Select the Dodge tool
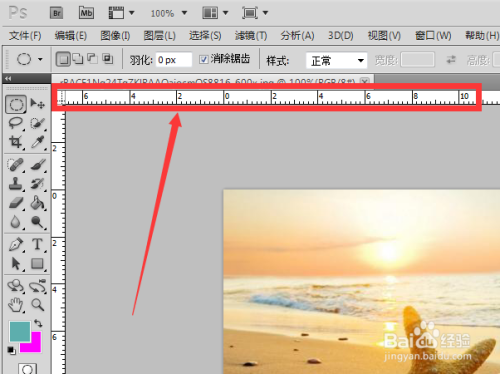 pos(37,222)
